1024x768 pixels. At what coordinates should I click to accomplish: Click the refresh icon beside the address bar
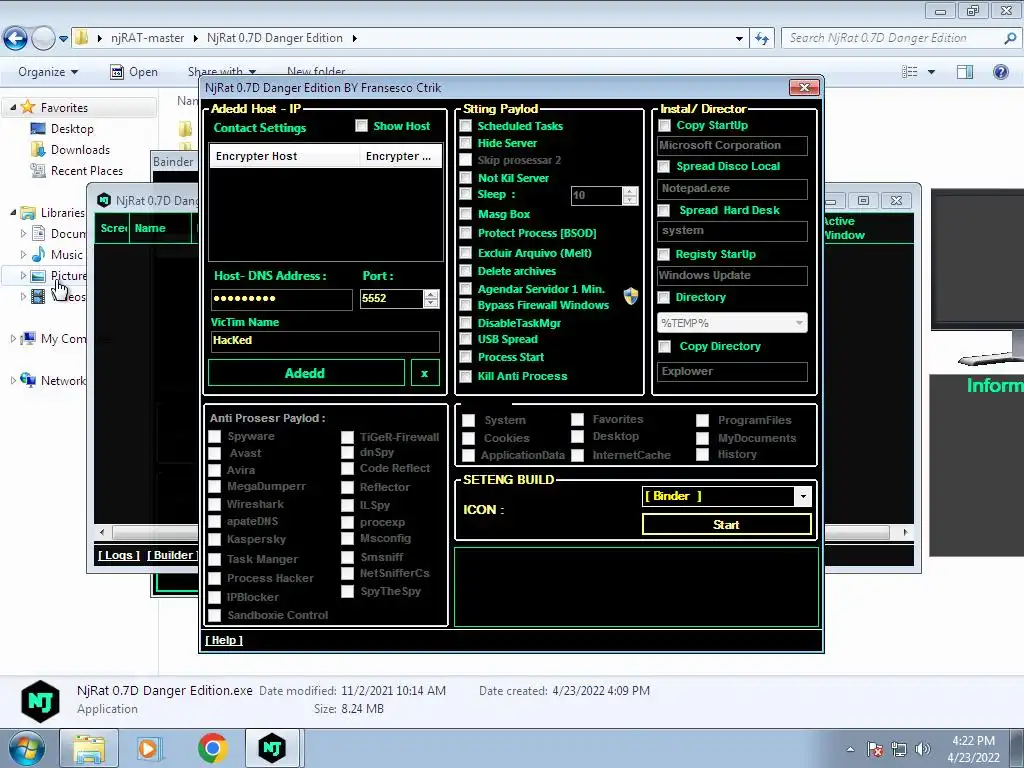(x=761, y=39)
